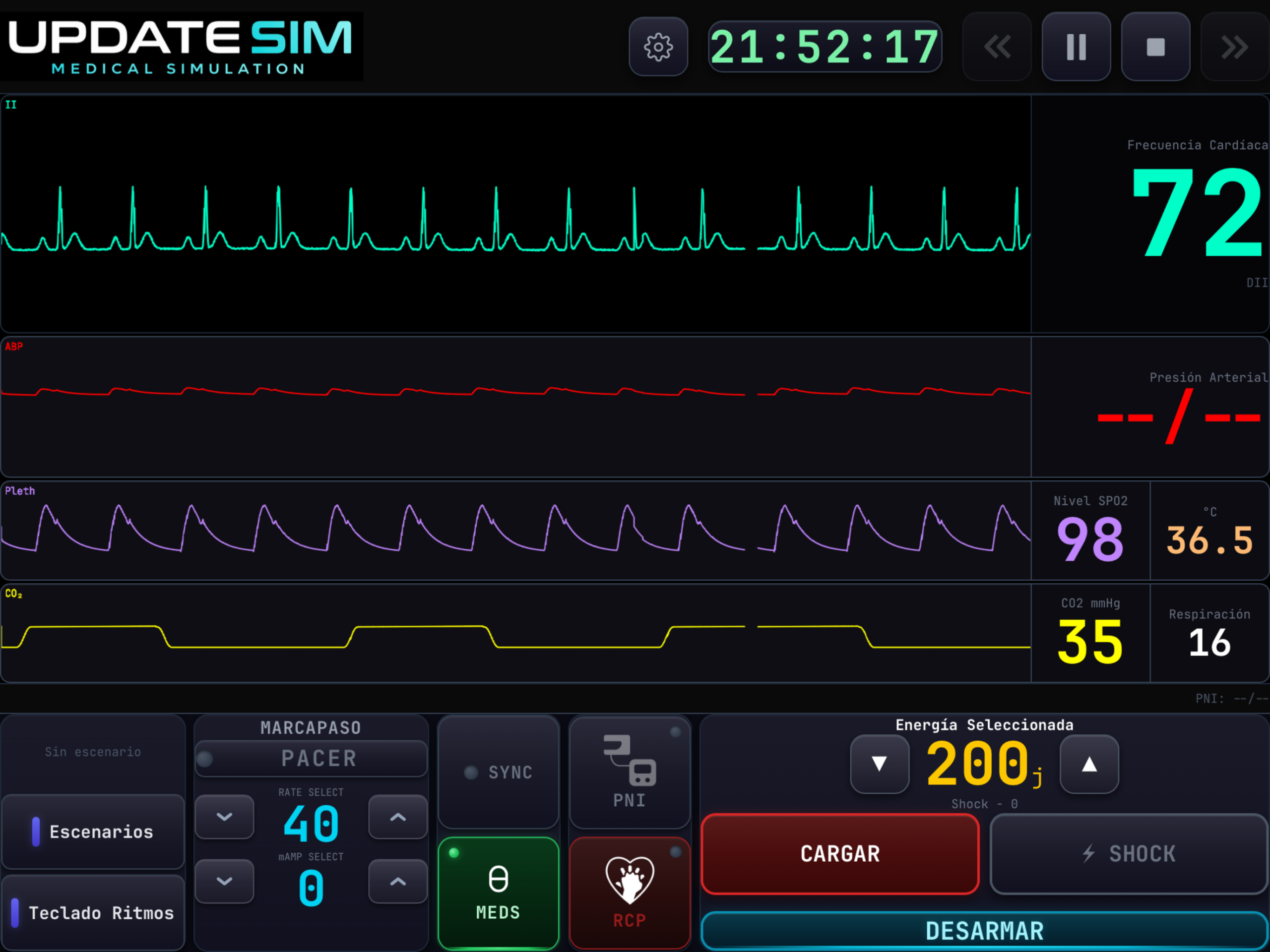Viewport: 1270px width, 952px height.
Task: Decrease the mAMP select value
Action: point(225,881)
